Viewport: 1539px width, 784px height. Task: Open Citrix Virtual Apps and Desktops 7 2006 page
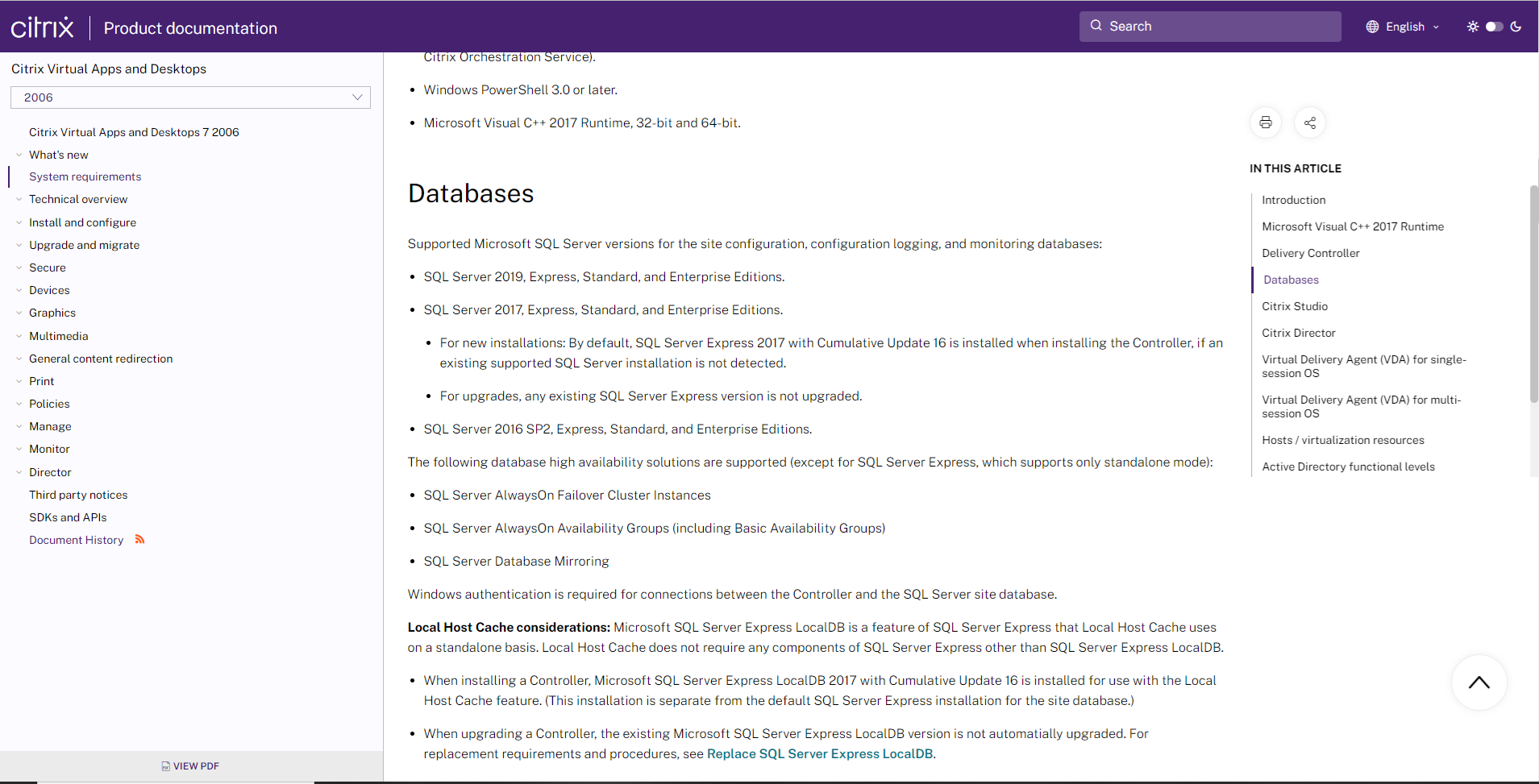click(x=134, y=132)
